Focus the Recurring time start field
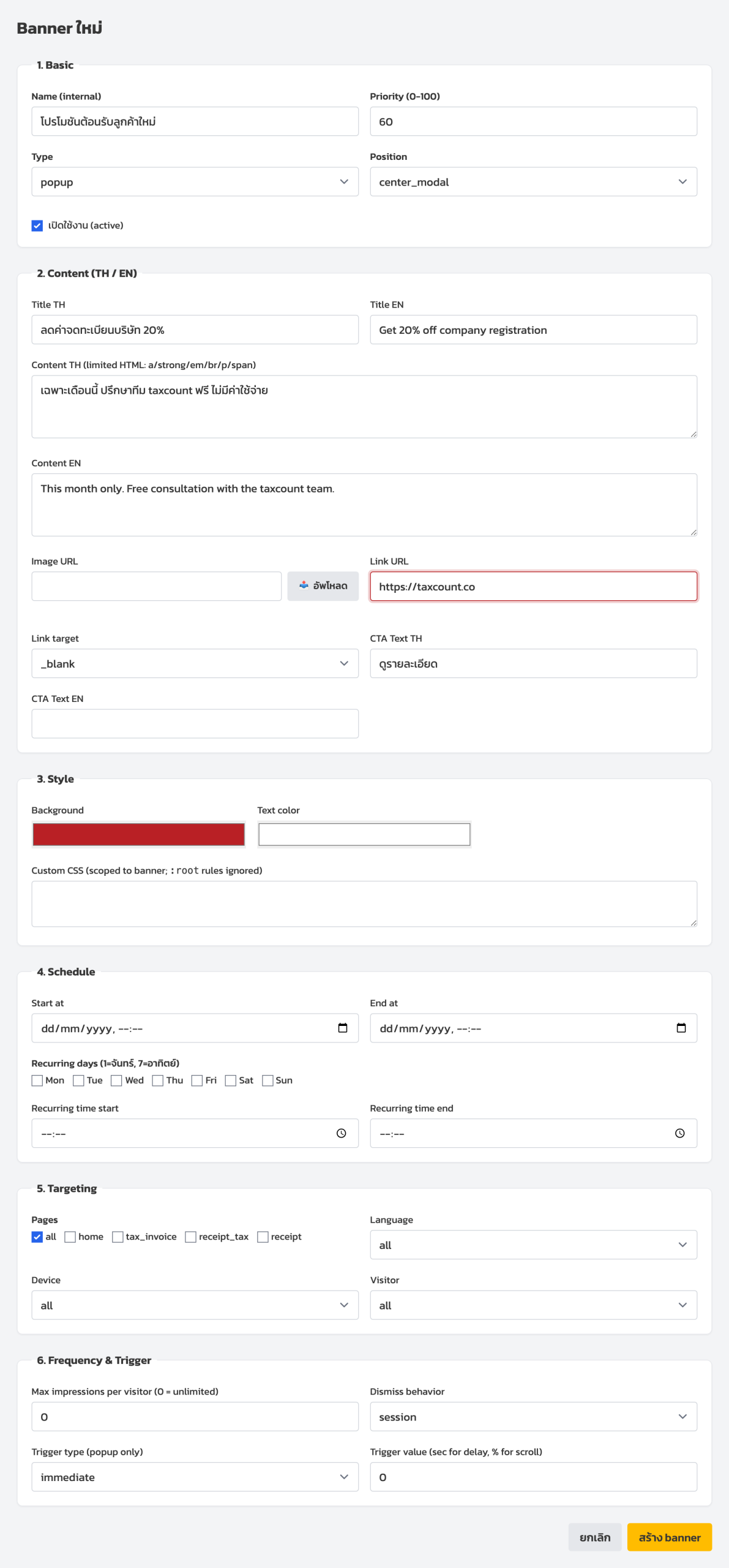Viewport: 729px width, 1568px height. tap(195, 1133)
